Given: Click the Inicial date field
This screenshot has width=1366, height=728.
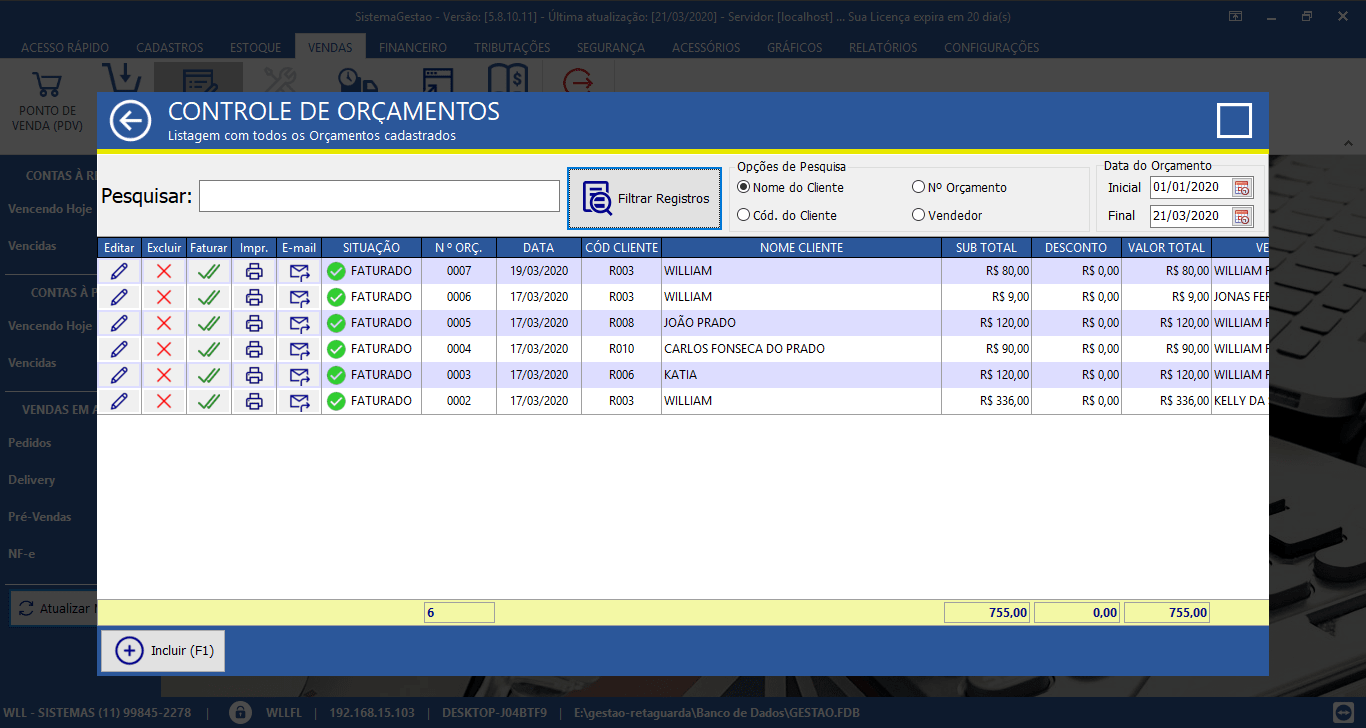Looking at the screenshot, I should coord(1190,187).
